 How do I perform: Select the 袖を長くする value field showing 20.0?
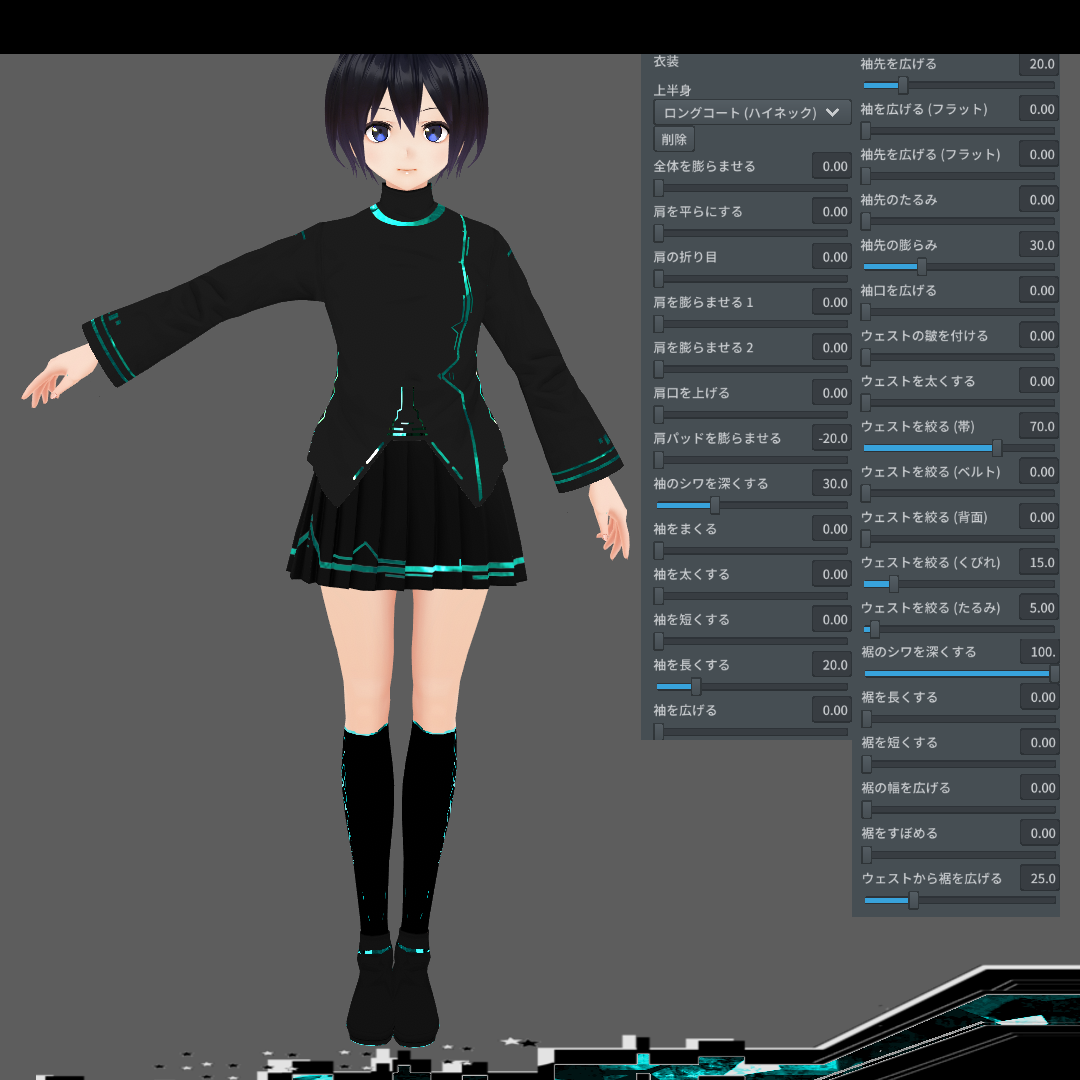[832, 664]
